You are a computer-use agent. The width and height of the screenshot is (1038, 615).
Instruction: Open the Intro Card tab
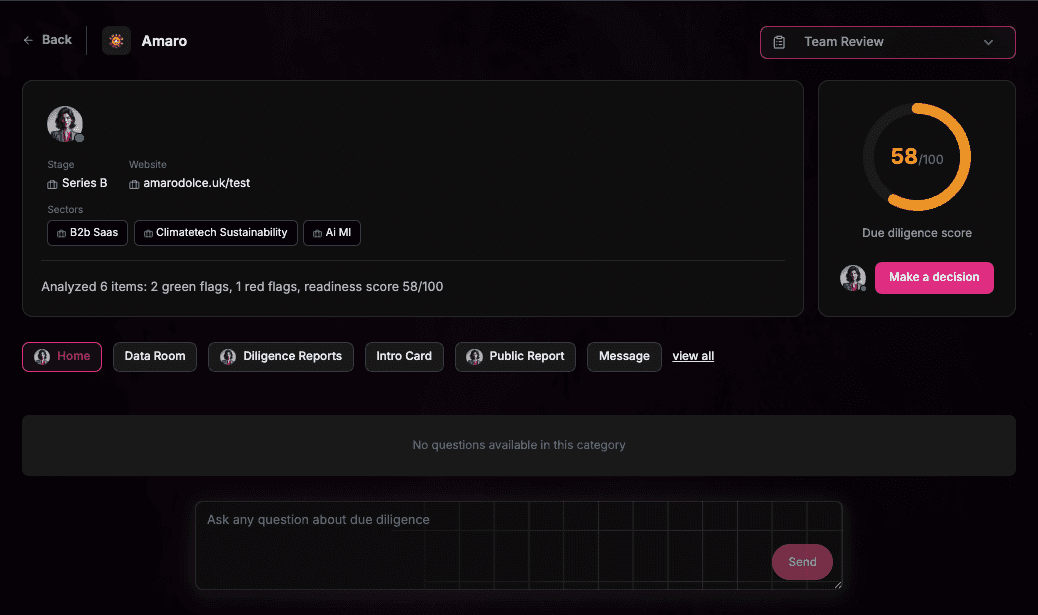click(x=404, y=357)
